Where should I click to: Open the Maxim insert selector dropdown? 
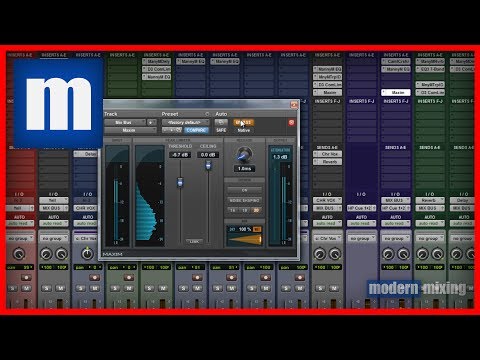click(130, 130)
